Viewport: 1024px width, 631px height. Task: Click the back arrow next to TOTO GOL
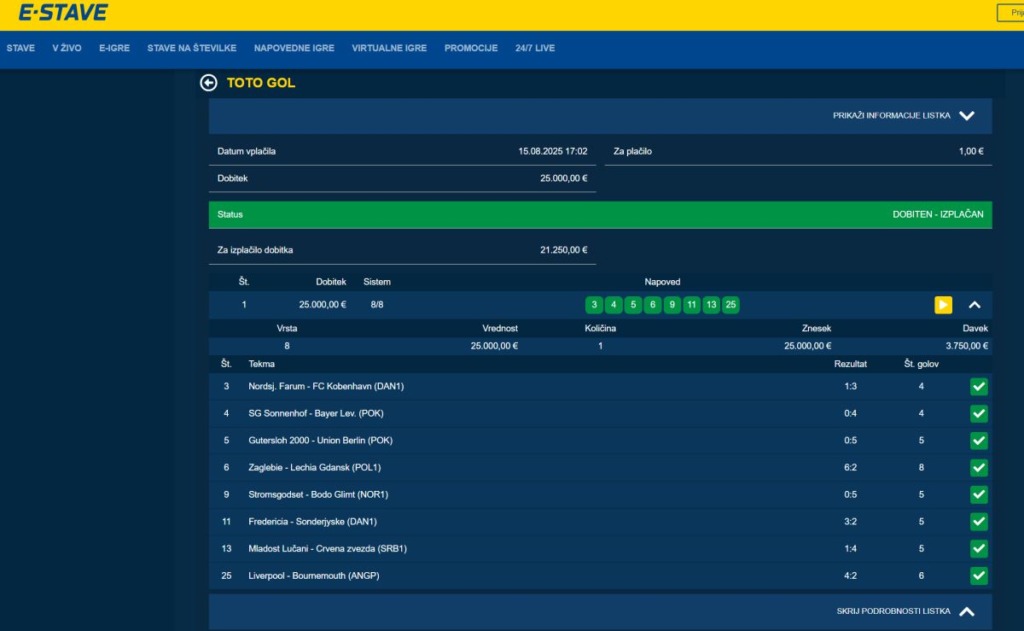208,83
